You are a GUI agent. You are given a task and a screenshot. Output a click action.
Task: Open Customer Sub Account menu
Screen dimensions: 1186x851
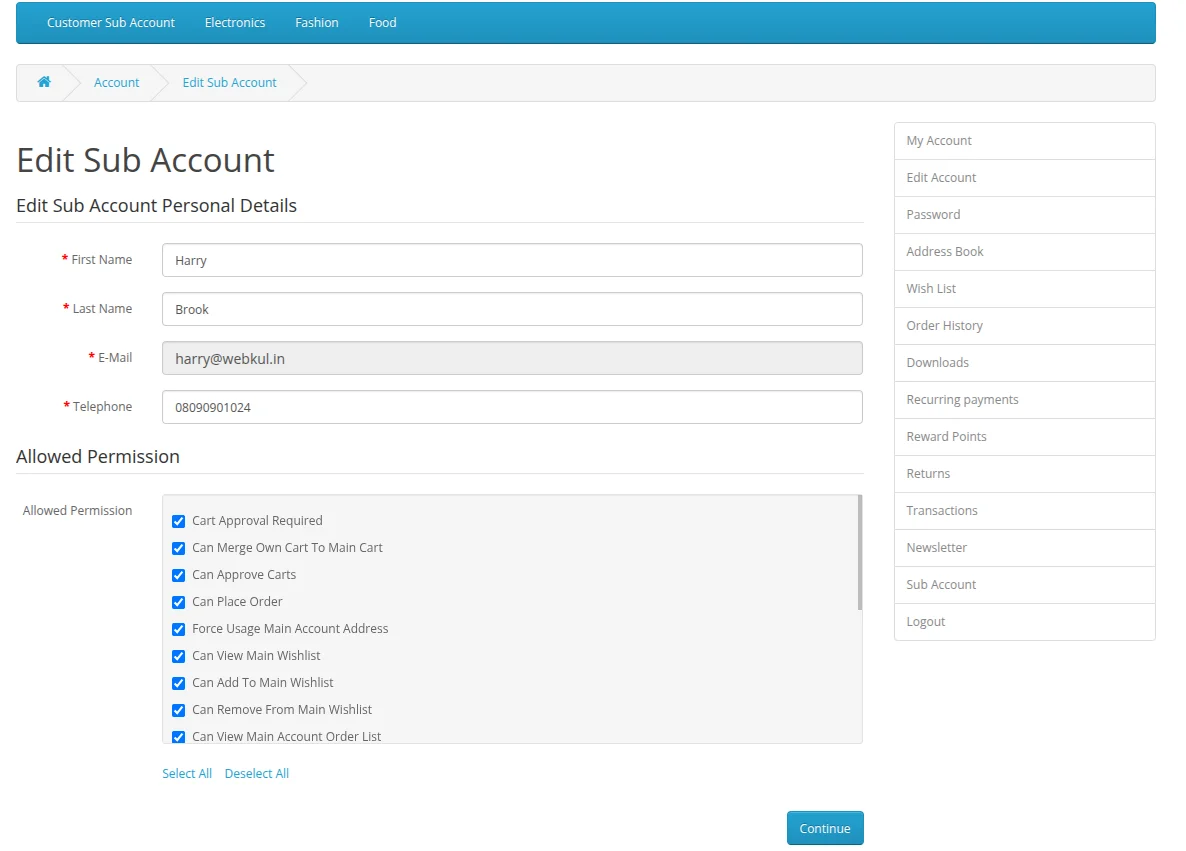coord(110,23)
